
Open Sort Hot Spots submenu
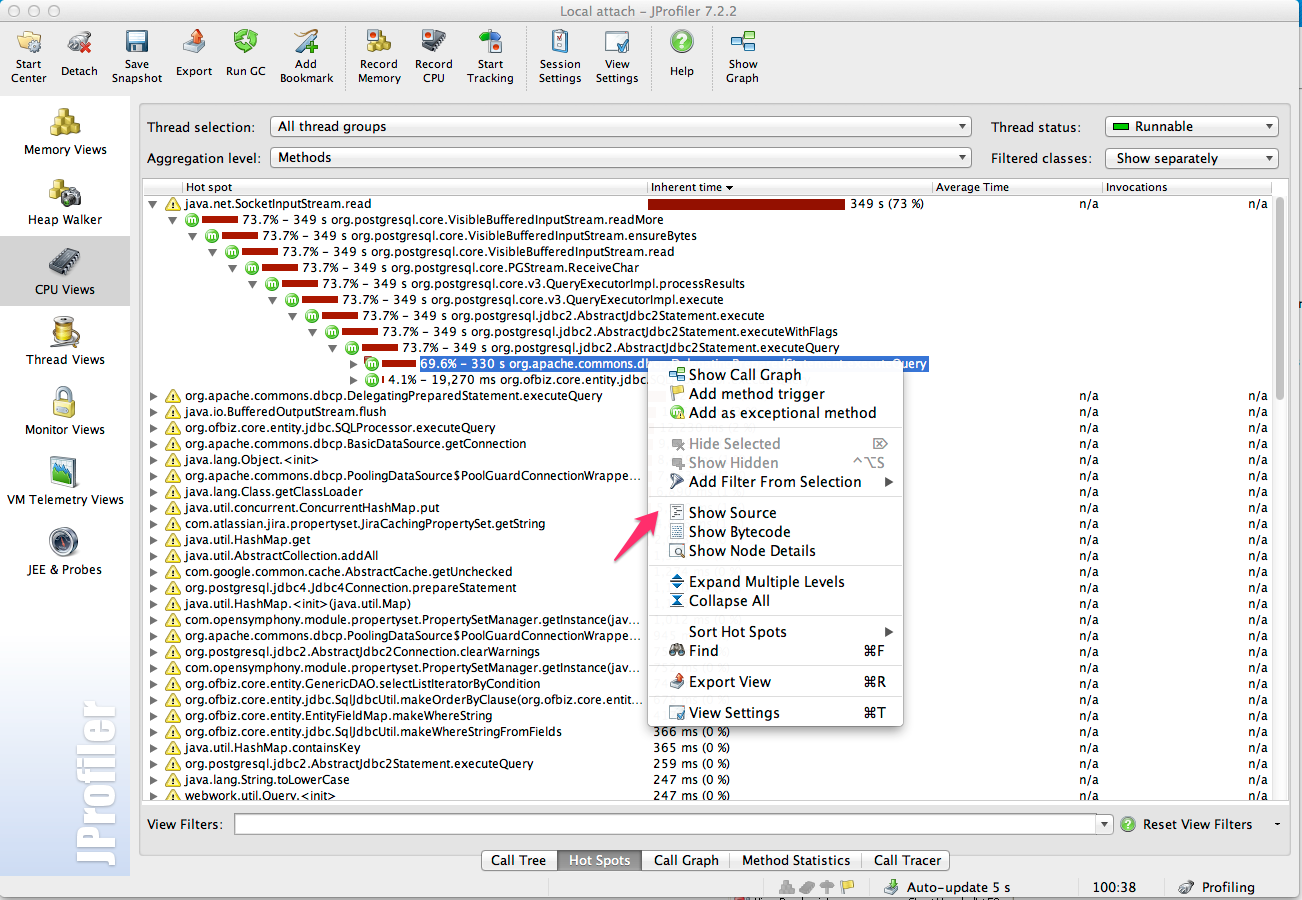775,632
